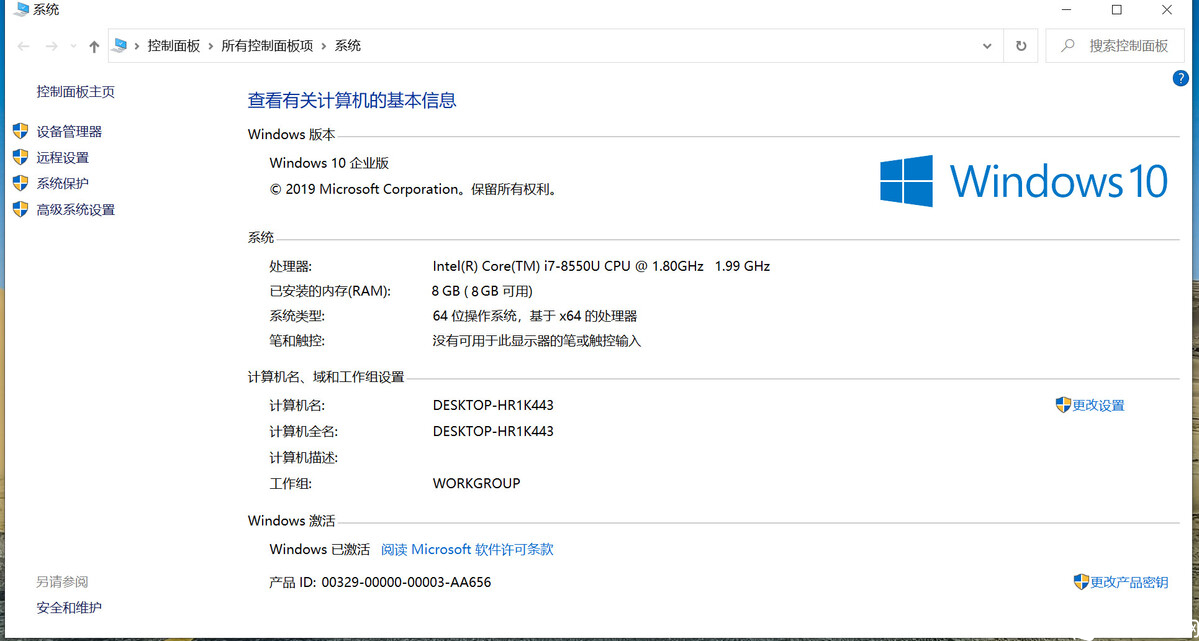The height and width of the screenshot is (641, 1199).
Task: Click the 8 GB (8 GB 可用) value
Action: [x=482, y=291]
